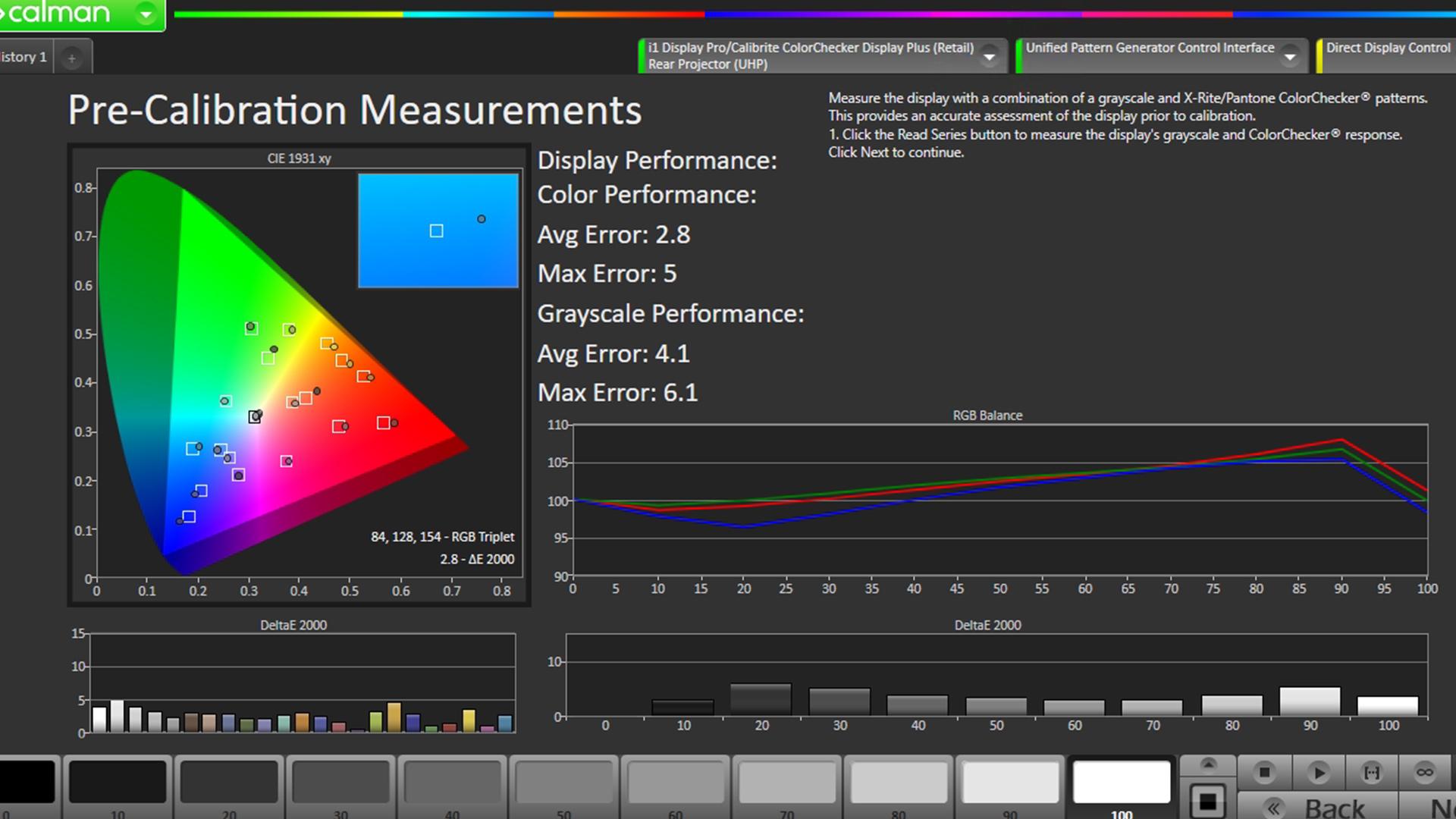Expand Unified Pattern Generator Control dropdown
This screenshot has width=1456, height=819.
(x=1289, y=56)
